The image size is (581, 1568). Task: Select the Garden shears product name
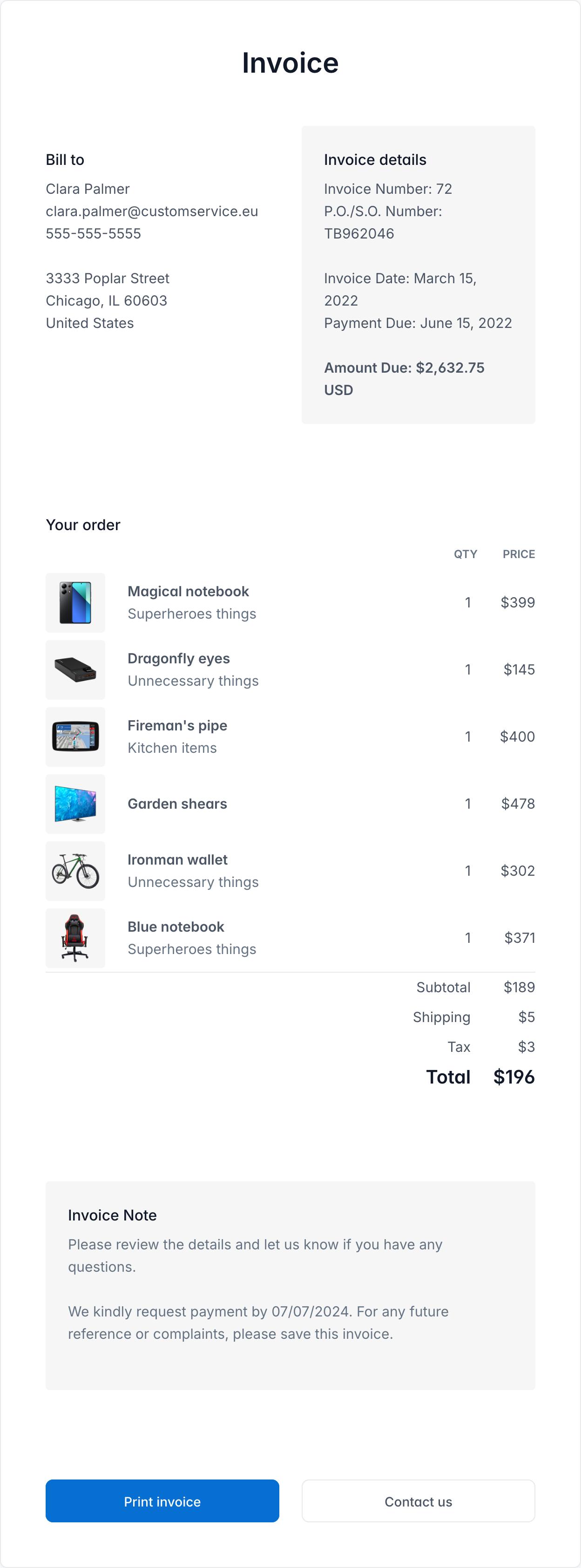coord(177,804)
